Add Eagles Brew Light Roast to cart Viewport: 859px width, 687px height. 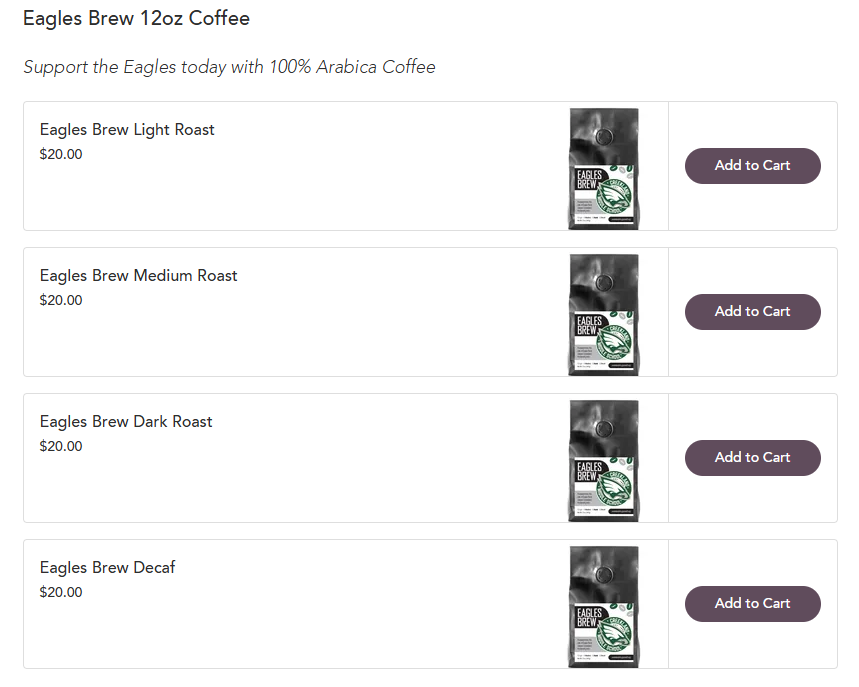click(752, 165)
